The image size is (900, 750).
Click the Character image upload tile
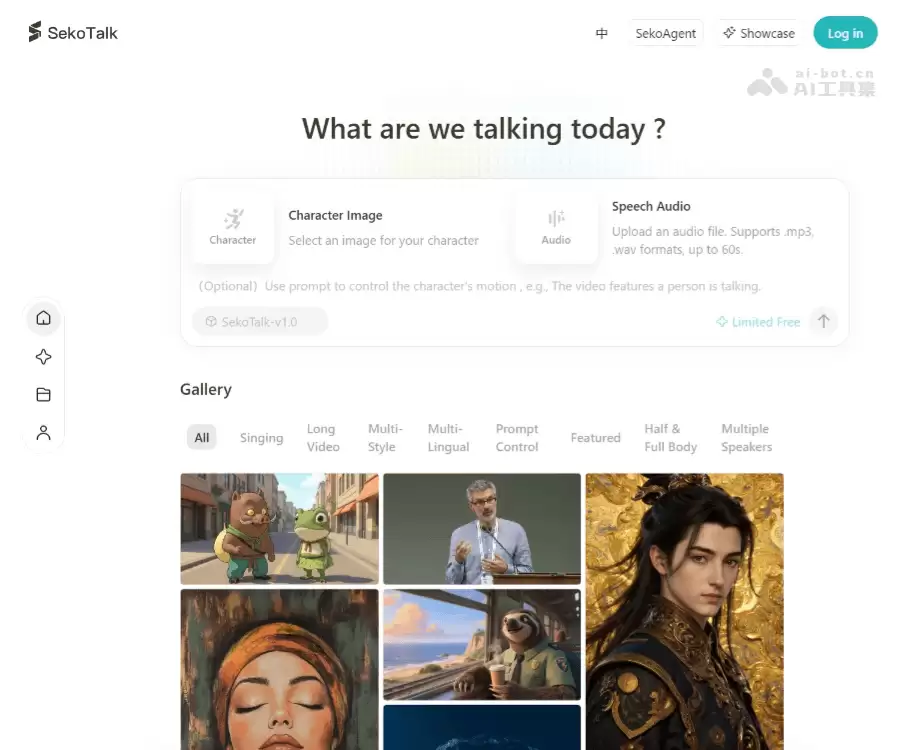point(232,228)
